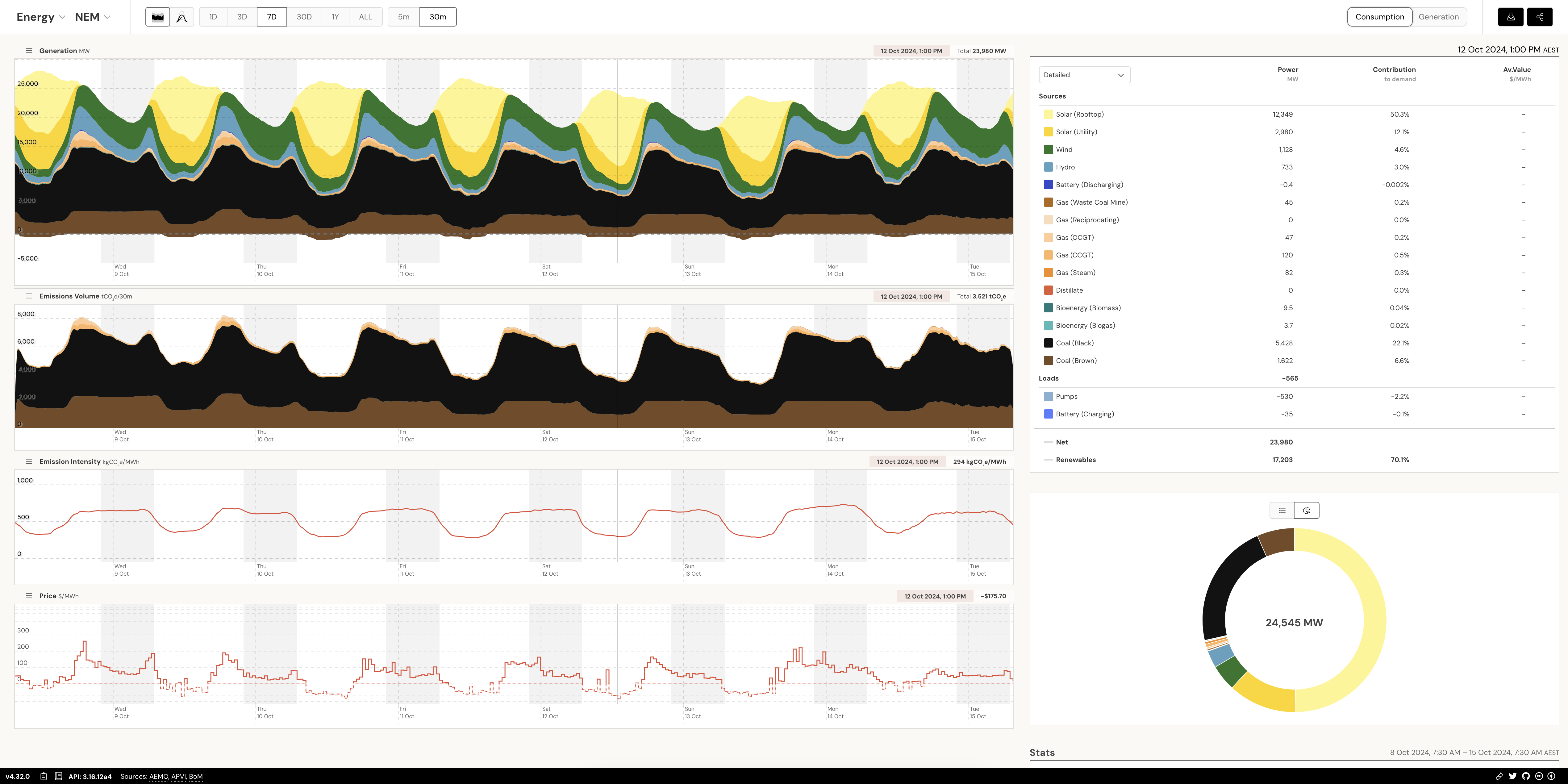Select the 7D range tab

click(272, 17)
